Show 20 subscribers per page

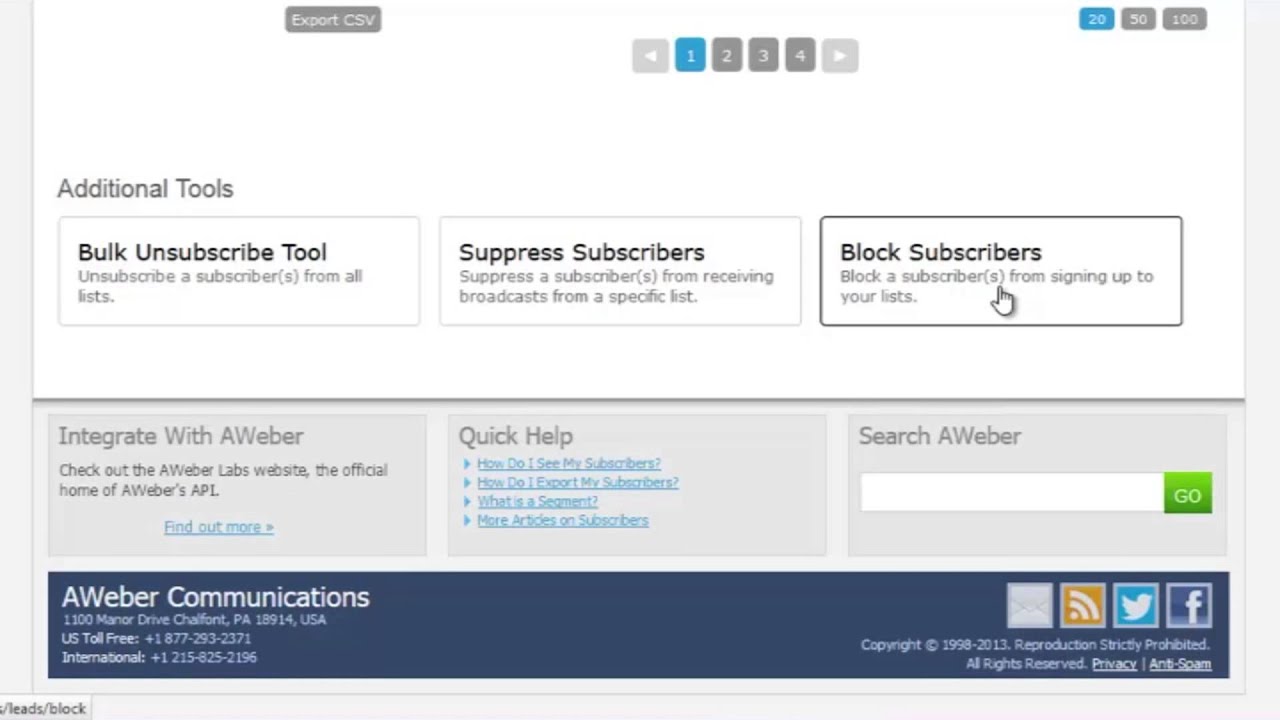(x=1096, y=19)
